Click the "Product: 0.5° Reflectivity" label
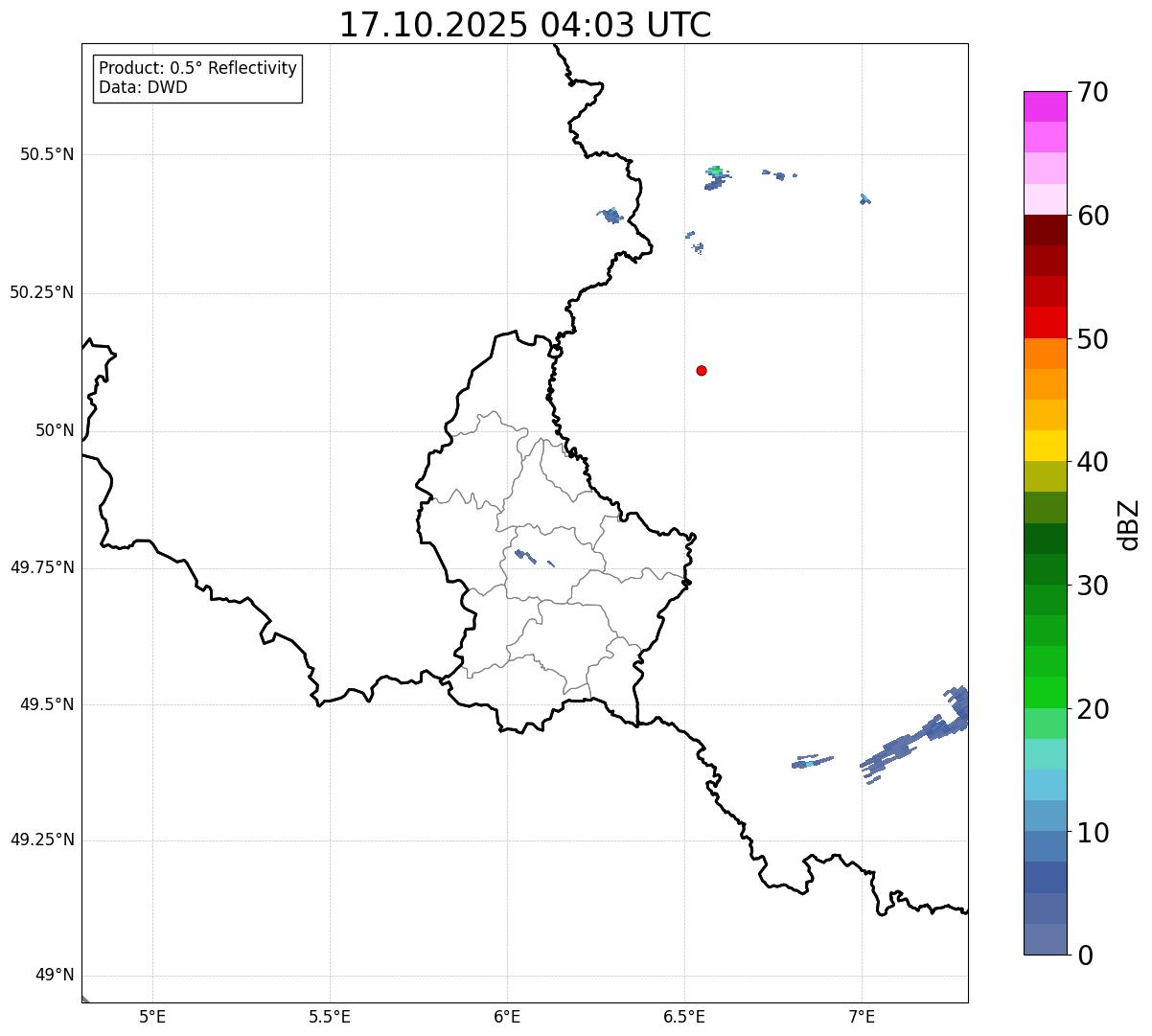 point(197,69)
